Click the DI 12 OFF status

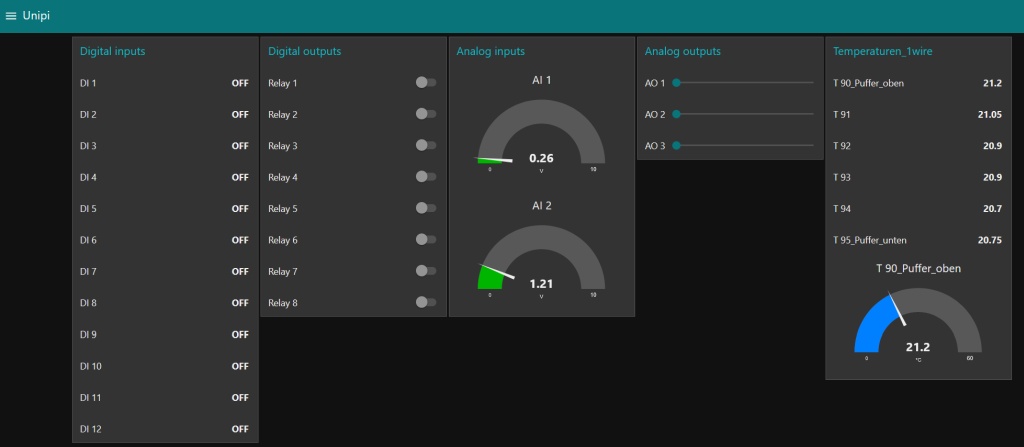coord(240,429)
